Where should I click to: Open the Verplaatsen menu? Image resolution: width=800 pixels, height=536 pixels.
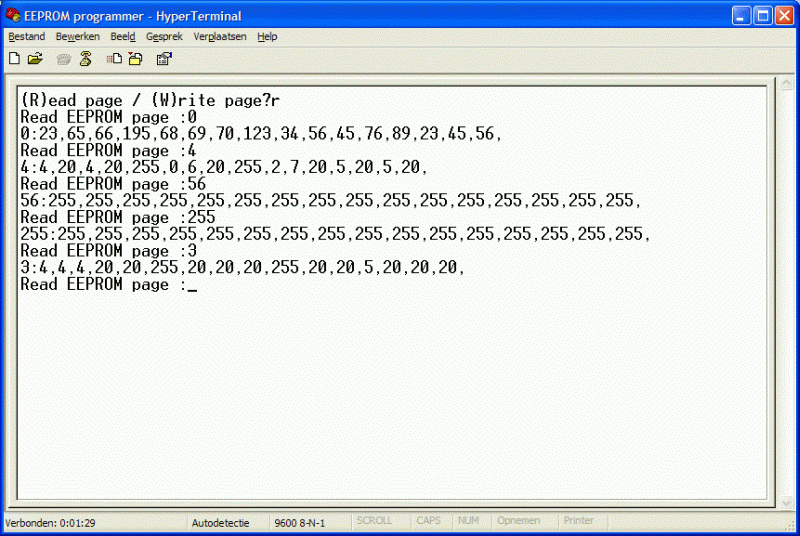click(220, 37)
